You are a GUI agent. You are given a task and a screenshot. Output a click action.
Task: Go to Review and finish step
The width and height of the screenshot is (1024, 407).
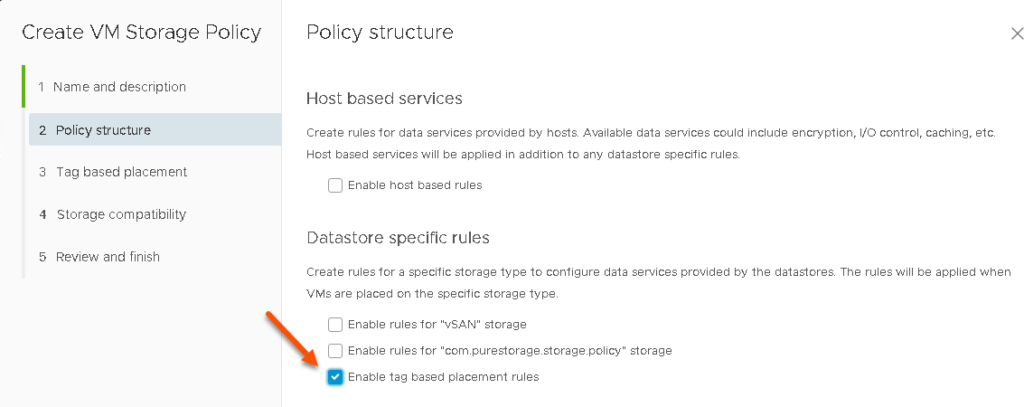pyautogui.click(x=99, y=257)
